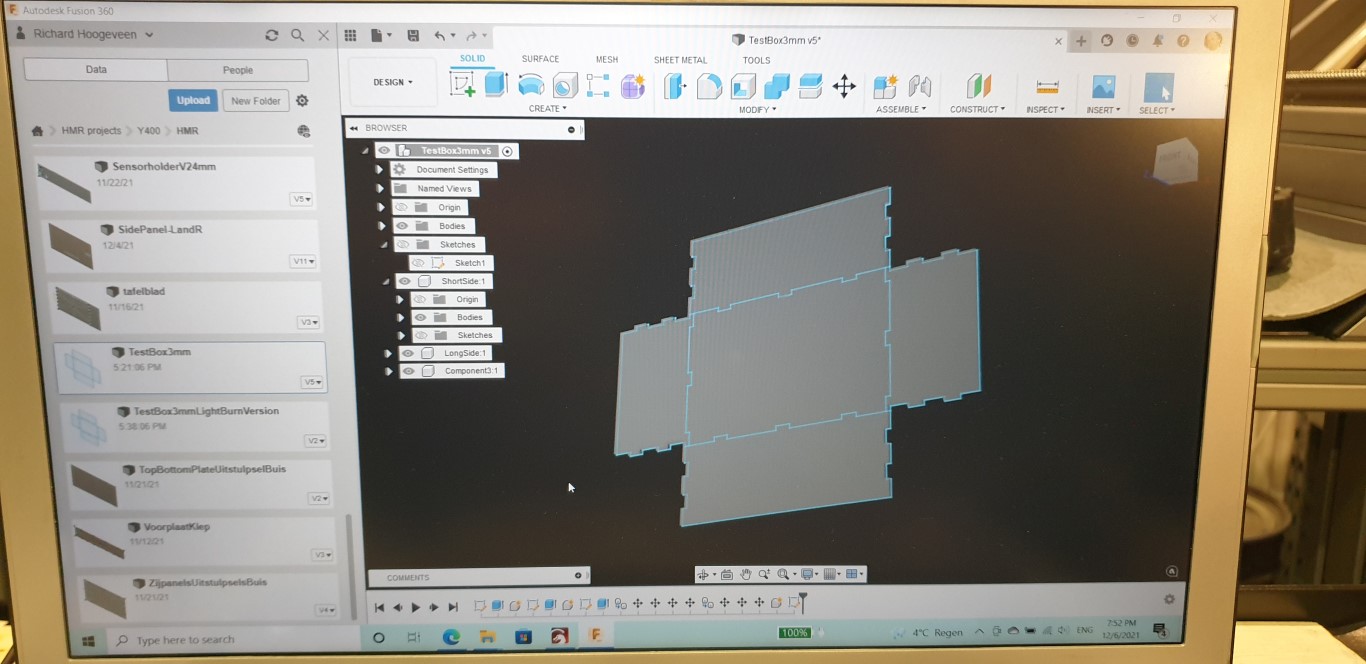Viewport: 1366px width, 664px height.
Task: Select the Pan hand tool
Action: click(745, 574)
